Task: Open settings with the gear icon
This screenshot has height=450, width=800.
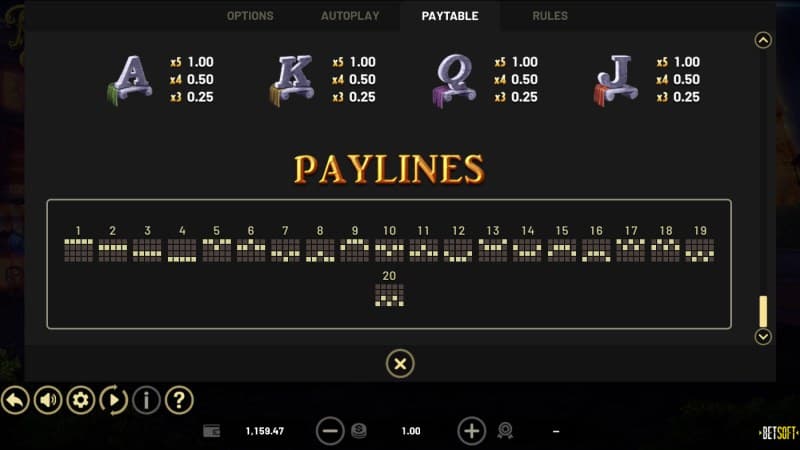Action: [x=80, y=401]
